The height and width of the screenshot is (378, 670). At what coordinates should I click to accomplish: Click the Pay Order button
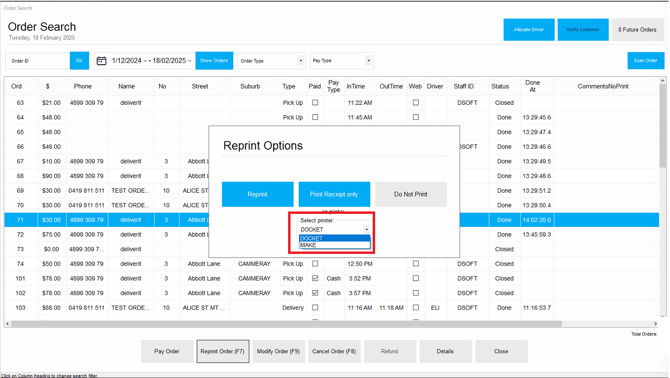pos(167,351)
